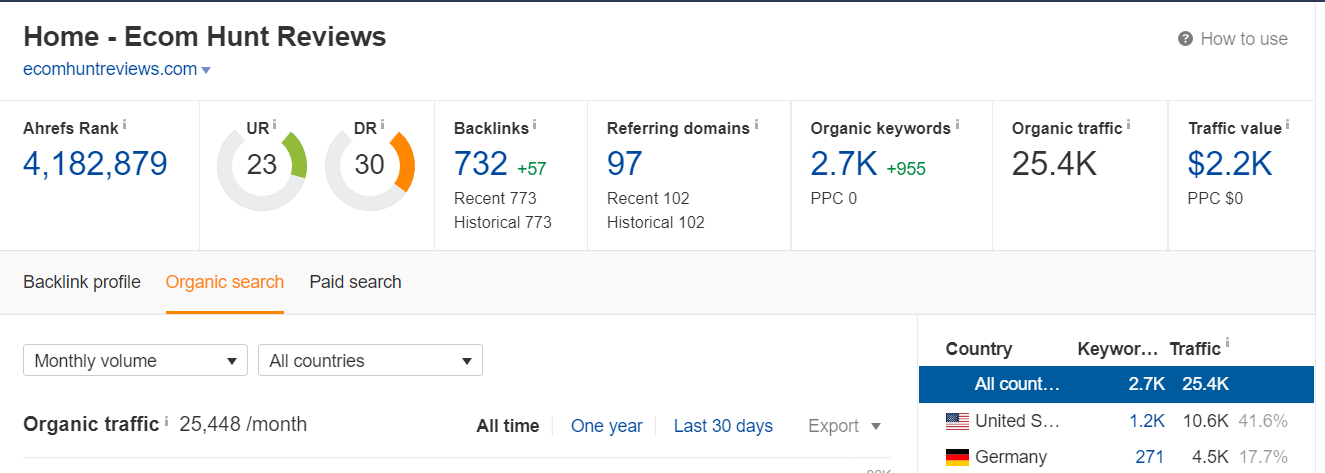Click the info icon beside Ahrefs Rank

[x=125, y=126]
